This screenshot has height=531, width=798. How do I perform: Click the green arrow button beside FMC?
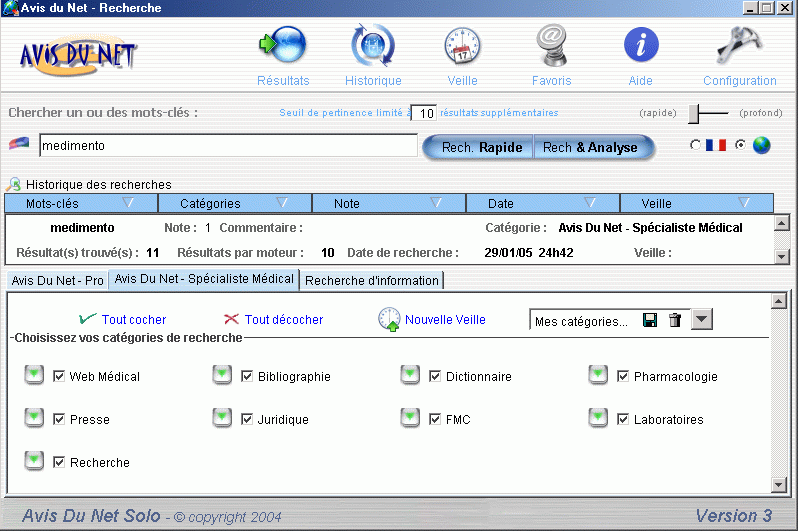[410, 418]
